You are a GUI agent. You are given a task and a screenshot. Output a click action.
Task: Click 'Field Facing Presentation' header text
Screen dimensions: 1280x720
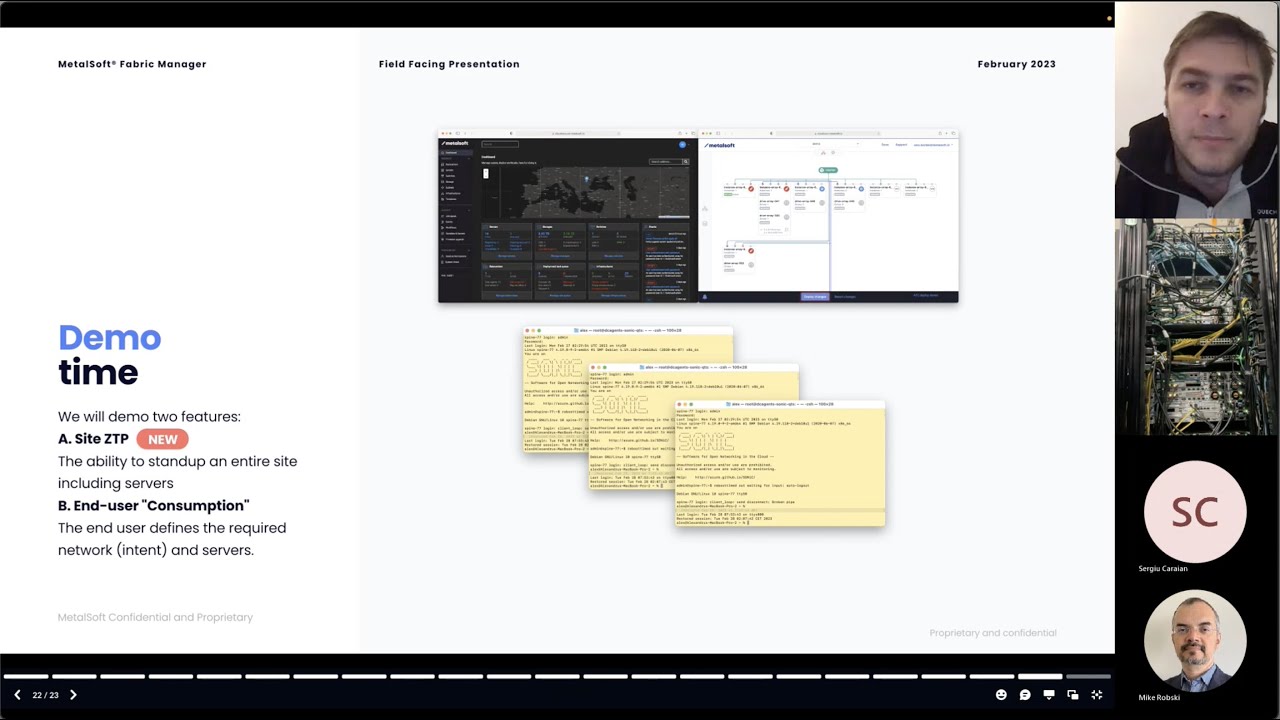click(x=449, y=64)
